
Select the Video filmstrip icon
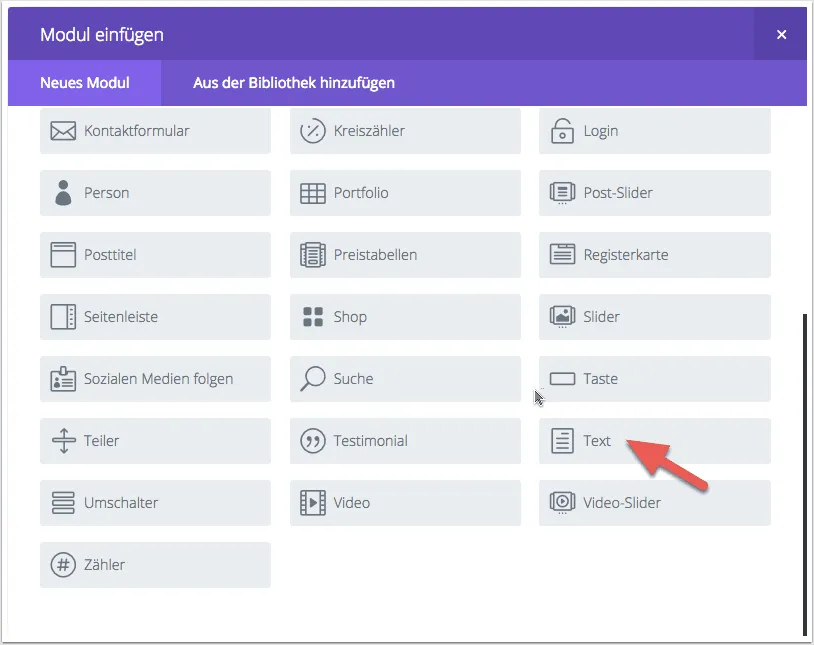tap(313, 503)
